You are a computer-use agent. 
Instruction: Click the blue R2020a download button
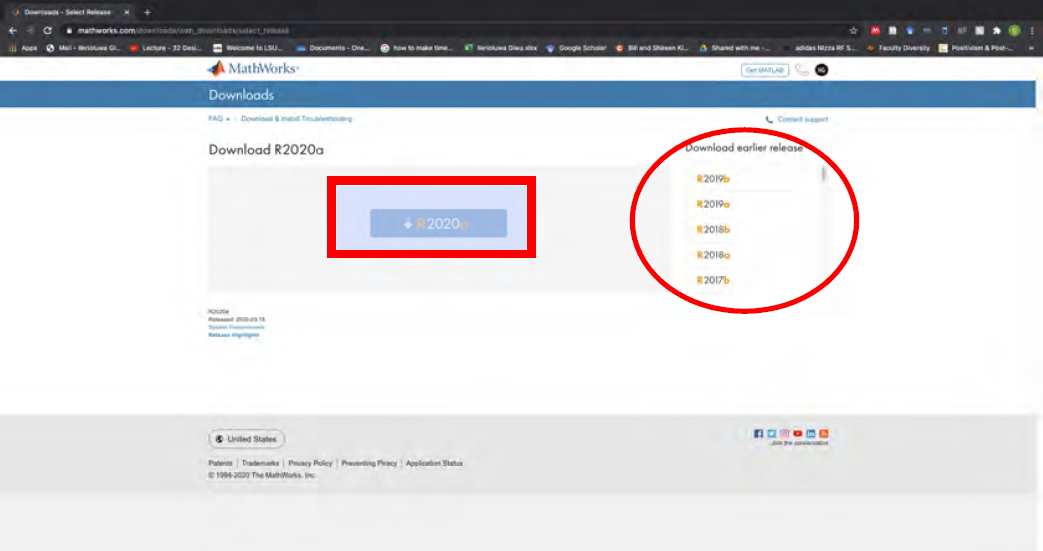click(x=438, y=224)
